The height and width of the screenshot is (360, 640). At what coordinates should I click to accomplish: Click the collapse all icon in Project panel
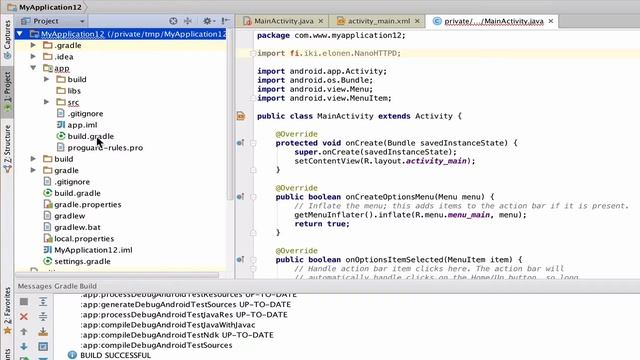click(x=188, y=21)
